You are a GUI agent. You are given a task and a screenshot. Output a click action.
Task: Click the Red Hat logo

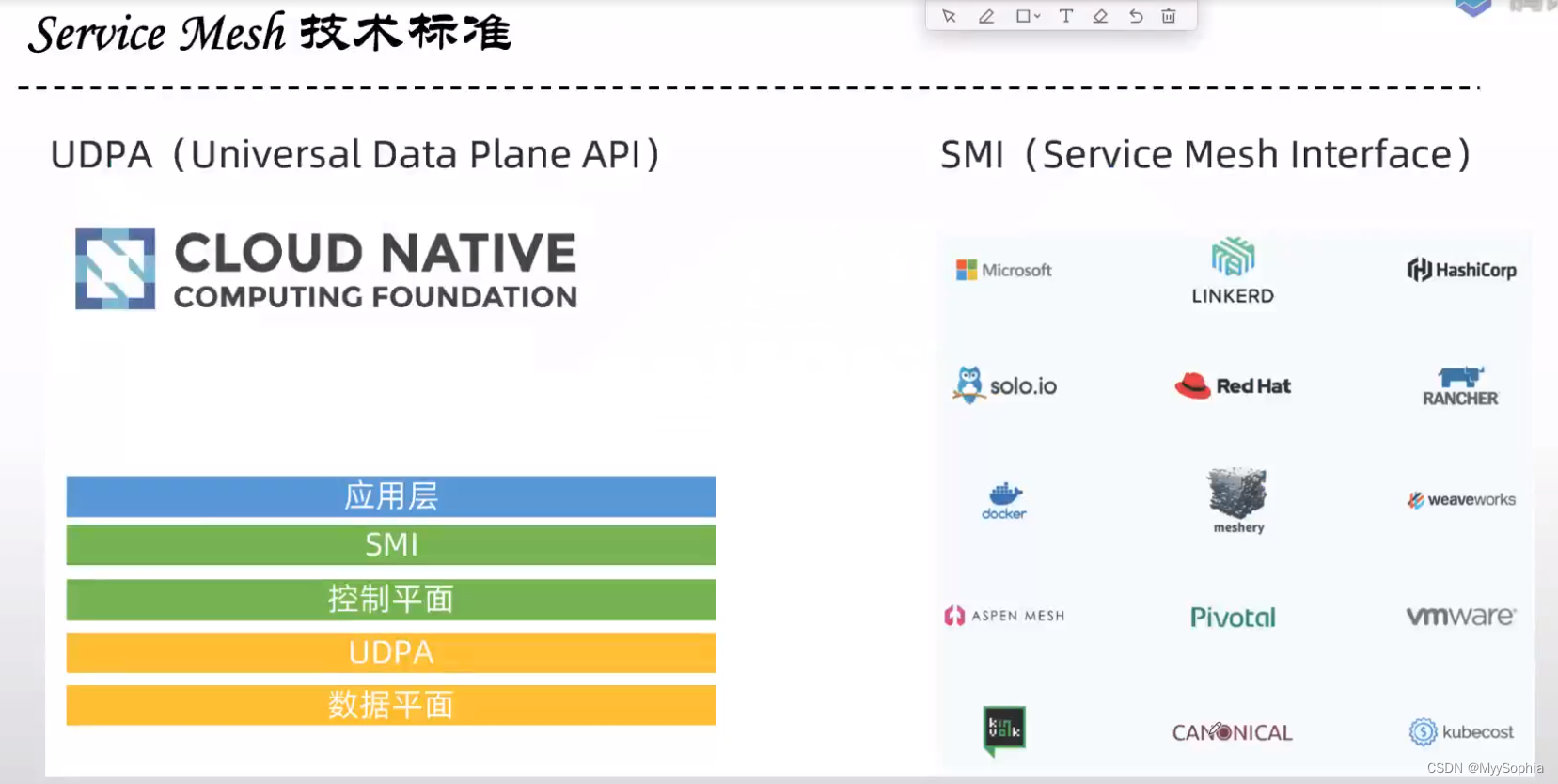(1233, 385)
